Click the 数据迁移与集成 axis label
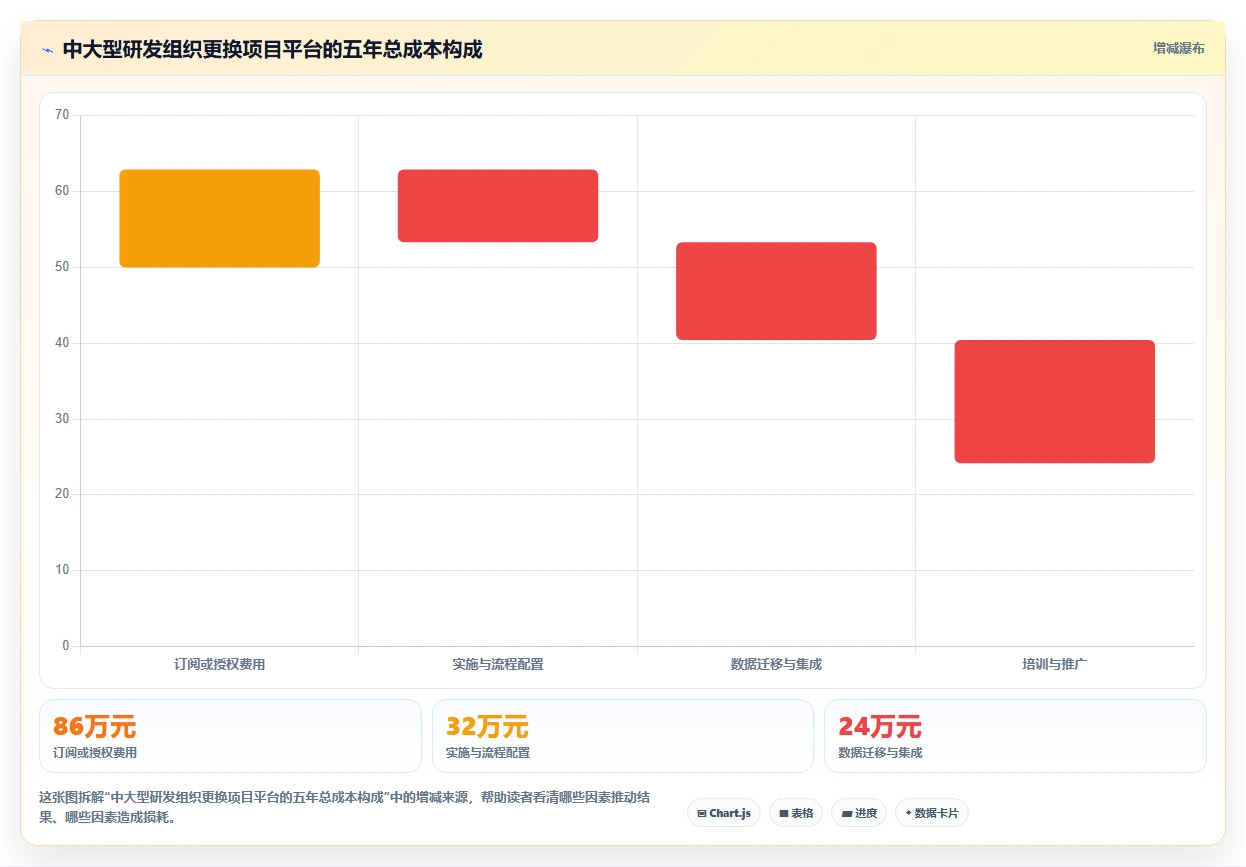Viewport: 1246px width, 867px height. click(776, 664)
